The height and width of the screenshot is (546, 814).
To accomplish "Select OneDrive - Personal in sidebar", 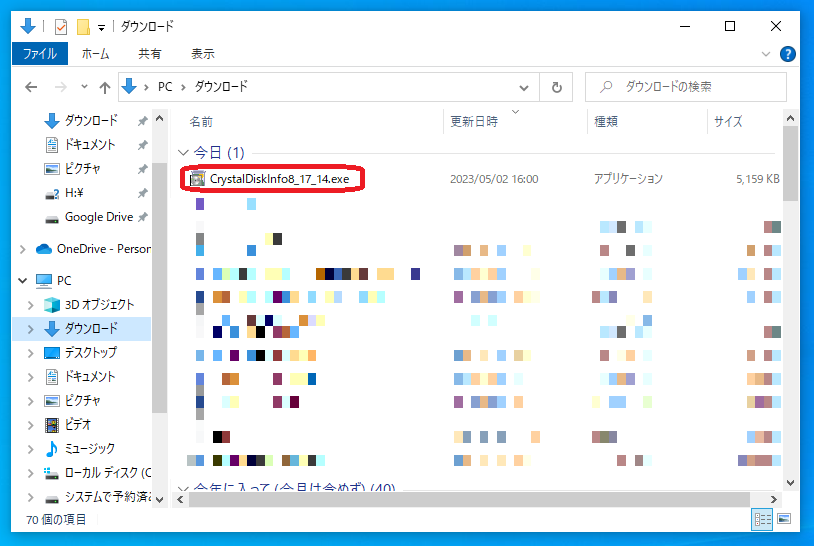I will point(104,249).
